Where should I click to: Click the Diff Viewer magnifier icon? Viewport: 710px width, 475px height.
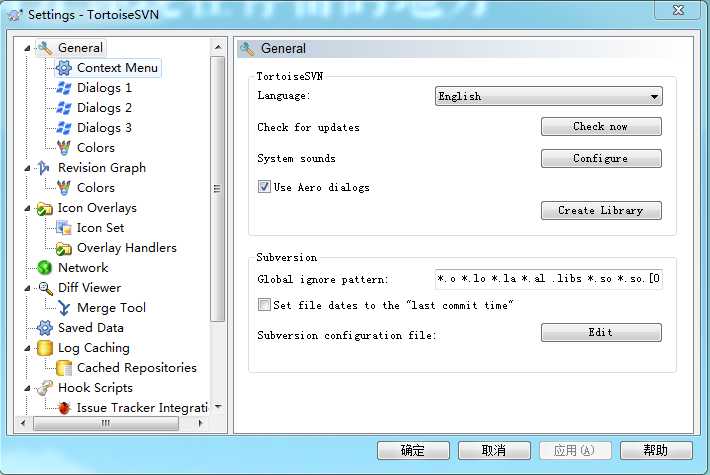click(x=45, y=288)
